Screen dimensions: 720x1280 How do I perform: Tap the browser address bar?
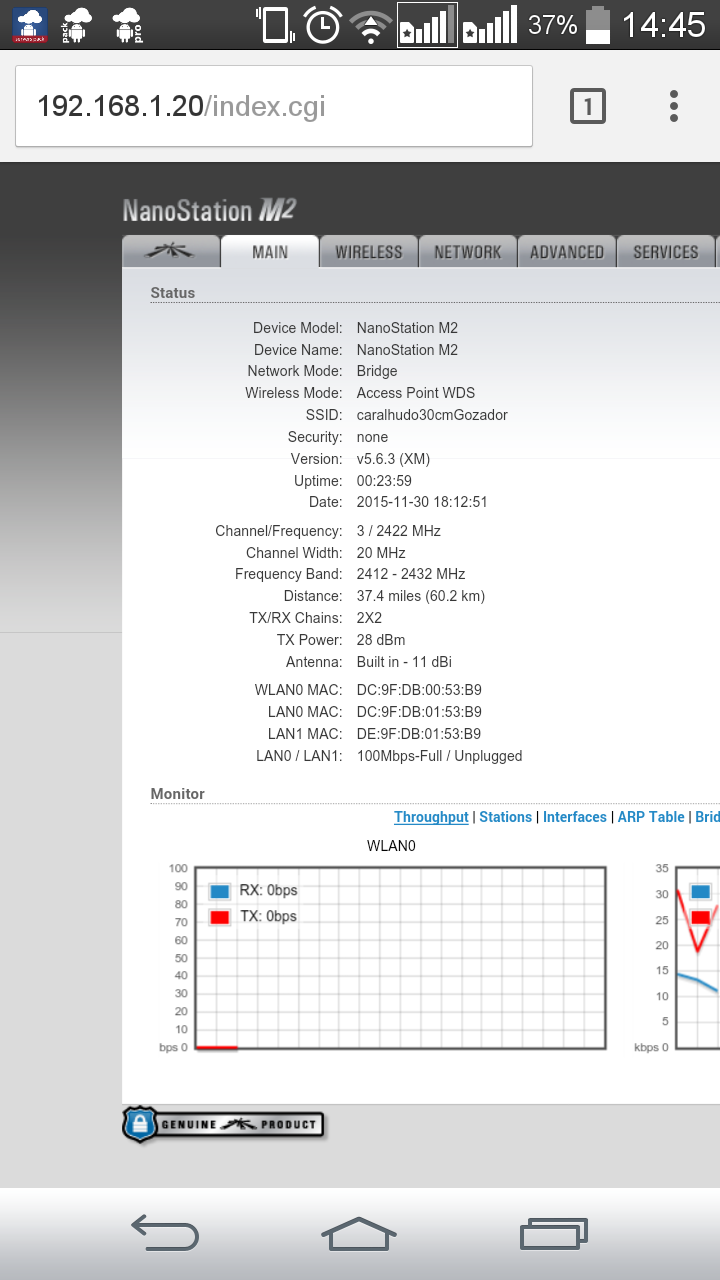click(274, 106)
